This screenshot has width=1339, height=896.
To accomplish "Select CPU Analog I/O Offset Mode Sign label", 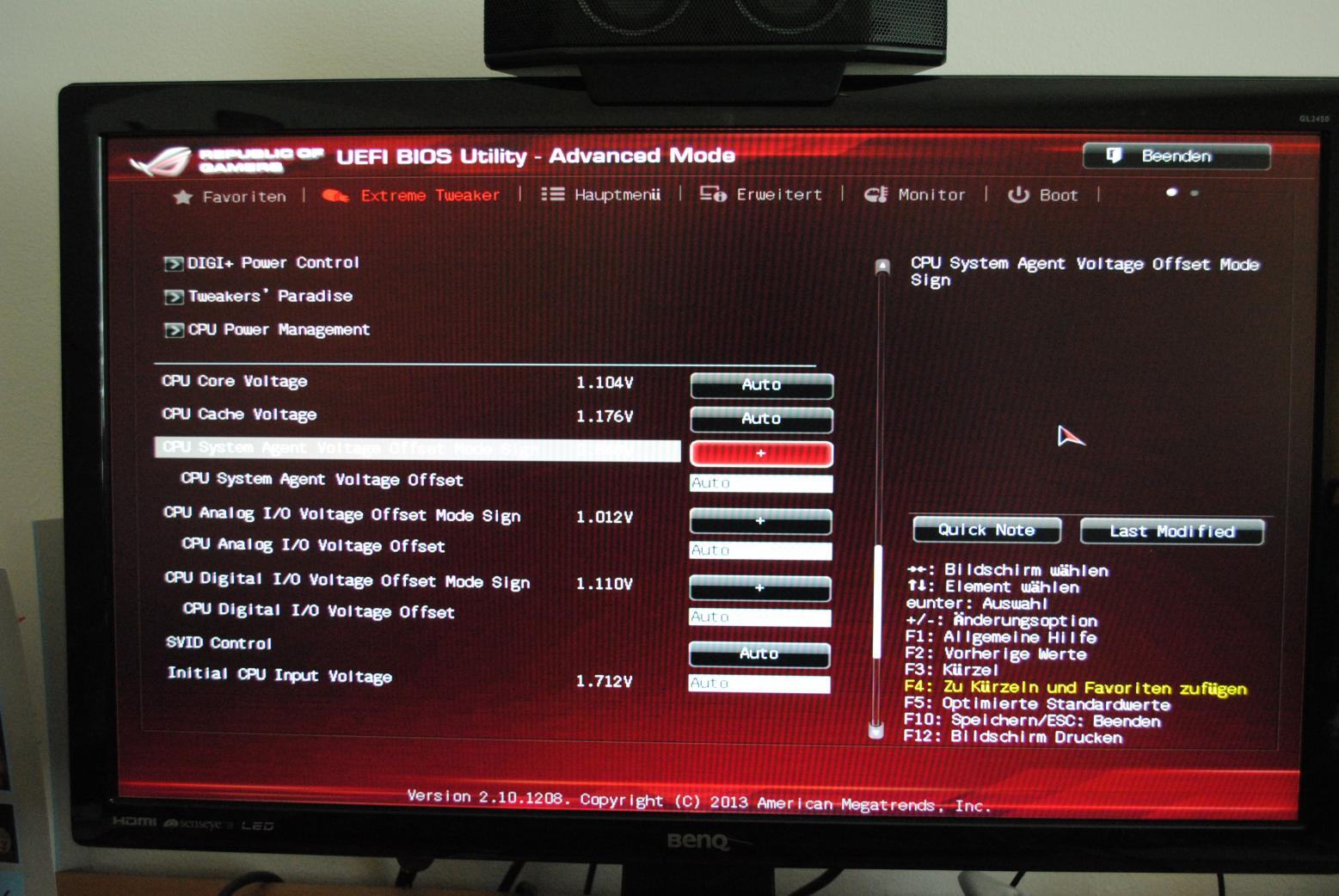I will [342, 514].
